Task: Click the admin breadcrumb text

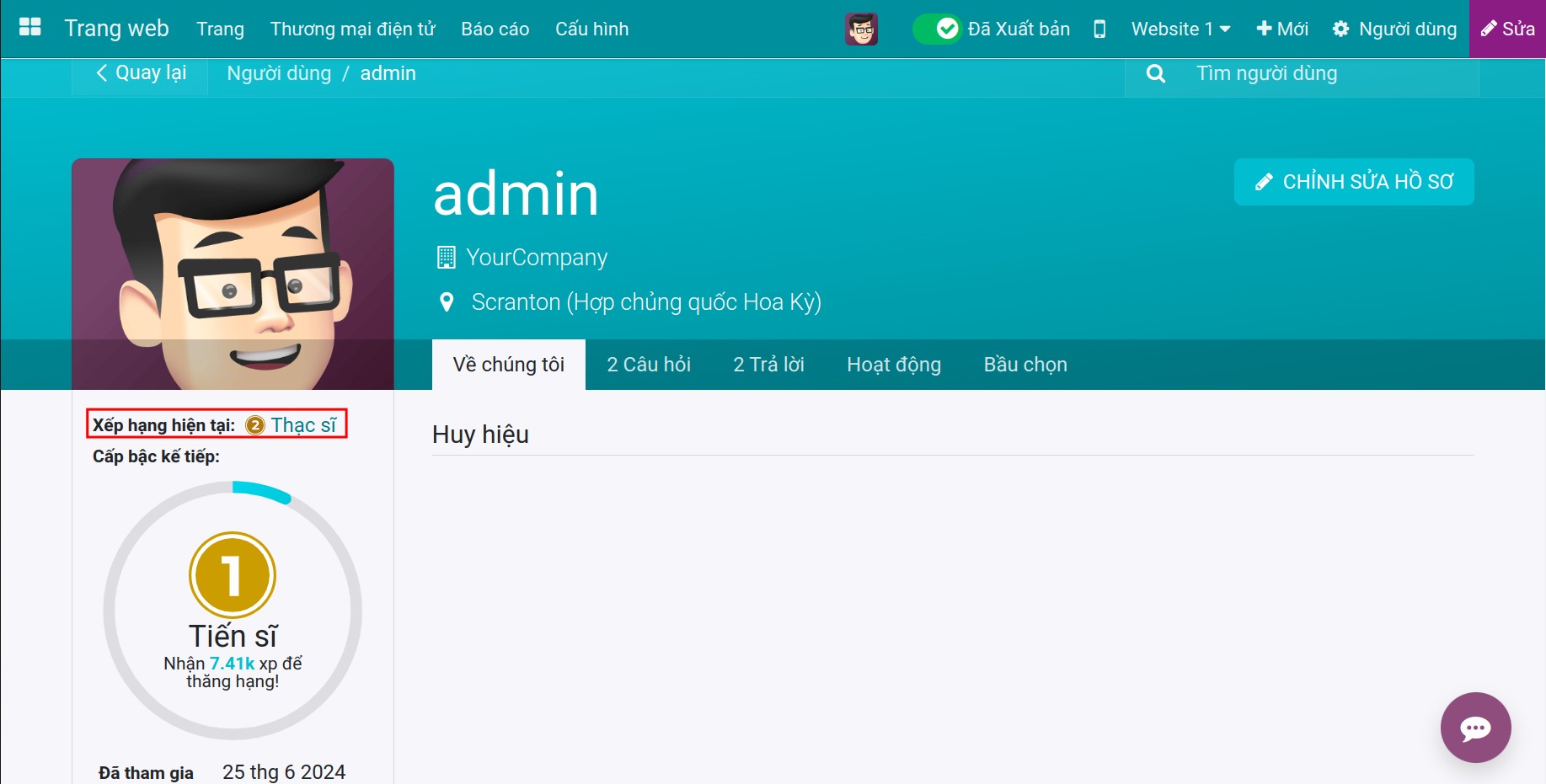Action: pyautogui.click(x=388, y=74)
